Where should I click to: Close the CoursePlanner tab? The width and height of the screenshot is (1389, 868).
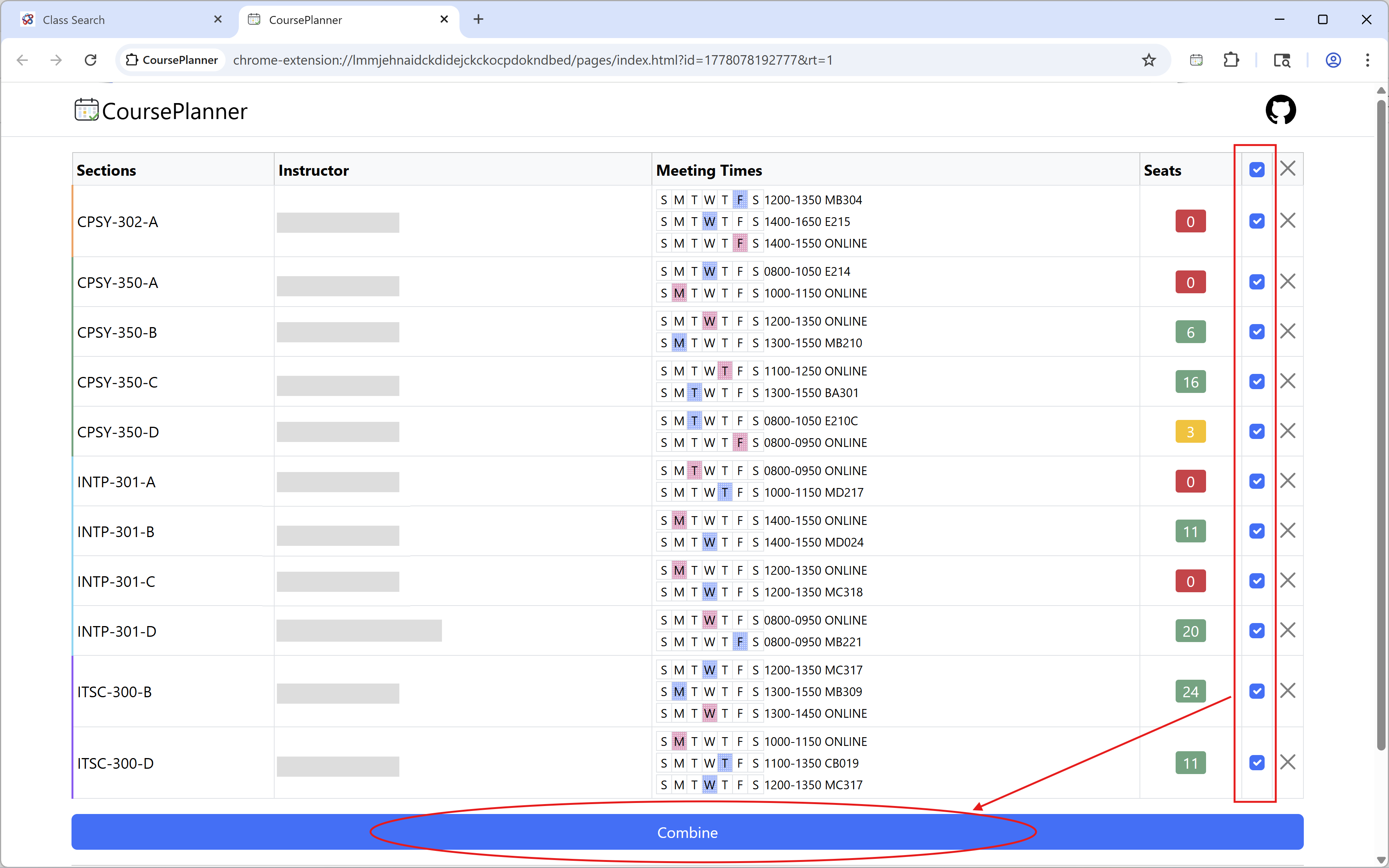click(x=444, y=19)
